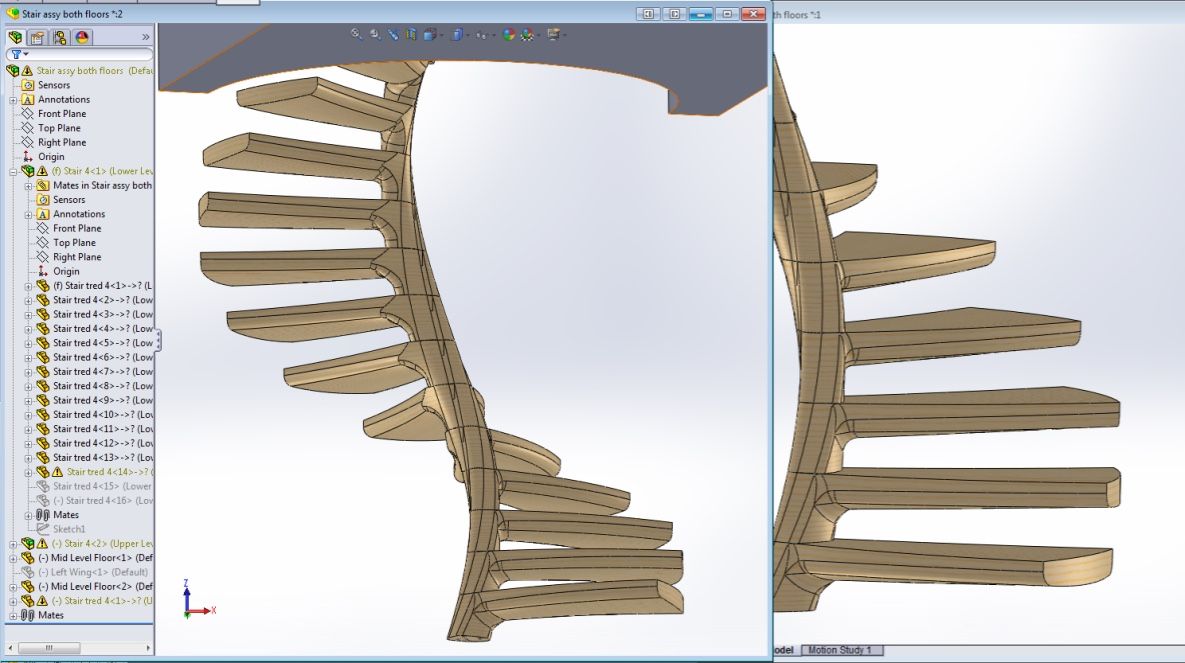Click the chevron to expand panel options
1185x663 pixels.
coord(146,37)
